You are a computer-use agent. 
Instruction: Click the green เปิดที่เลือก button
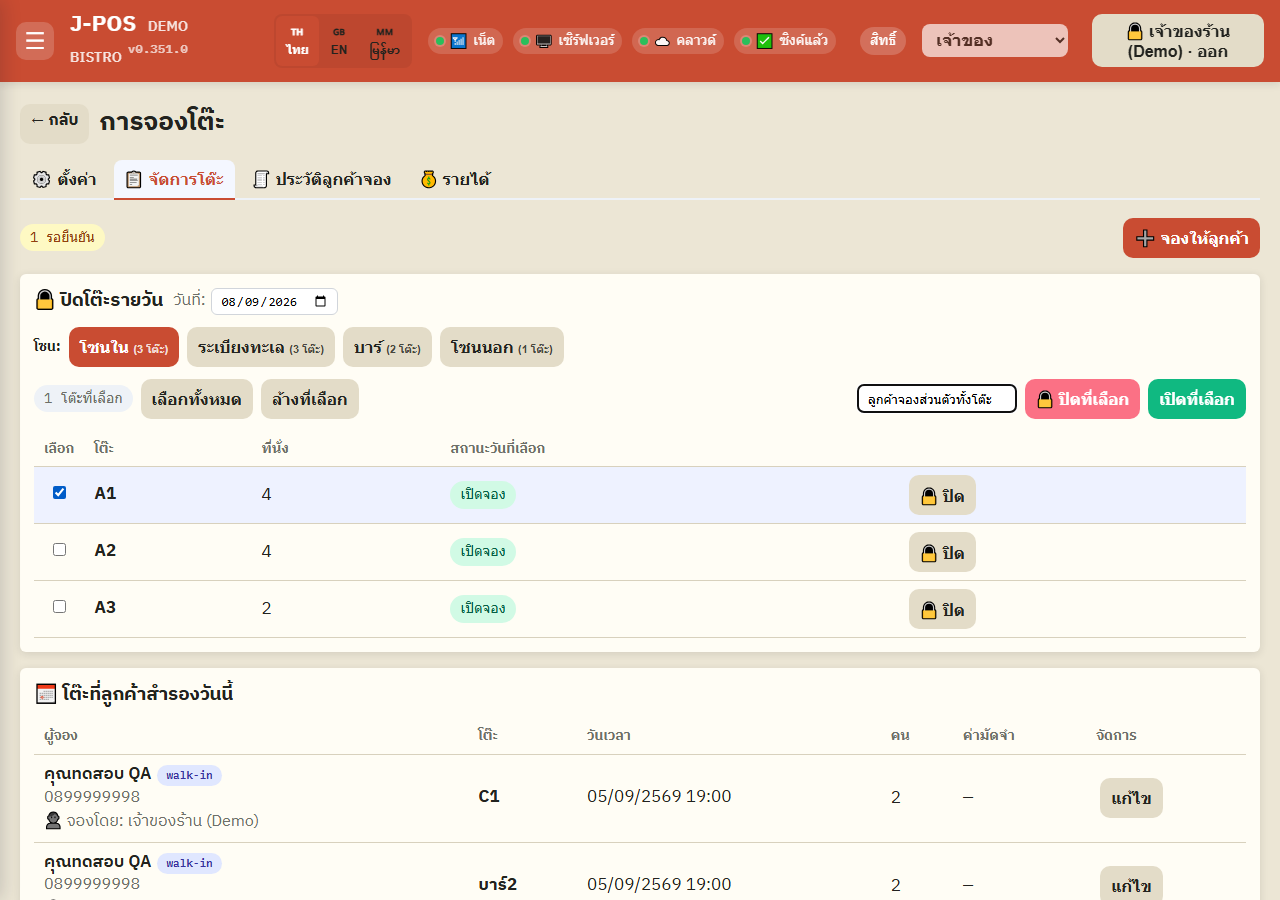(x=1197, y=399)
